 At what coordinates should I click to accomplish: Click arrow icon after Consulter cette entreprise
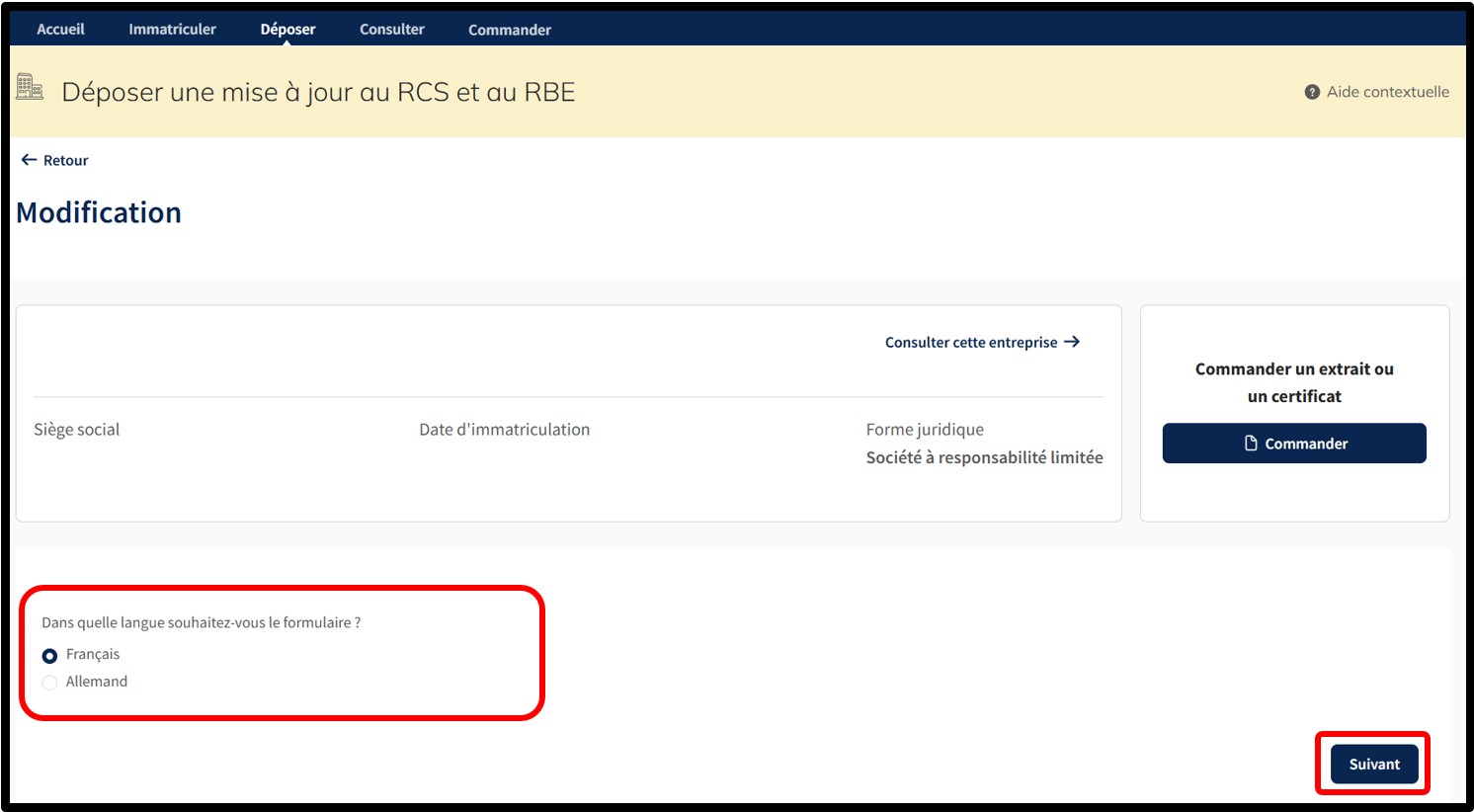[x=1072, y=342]
